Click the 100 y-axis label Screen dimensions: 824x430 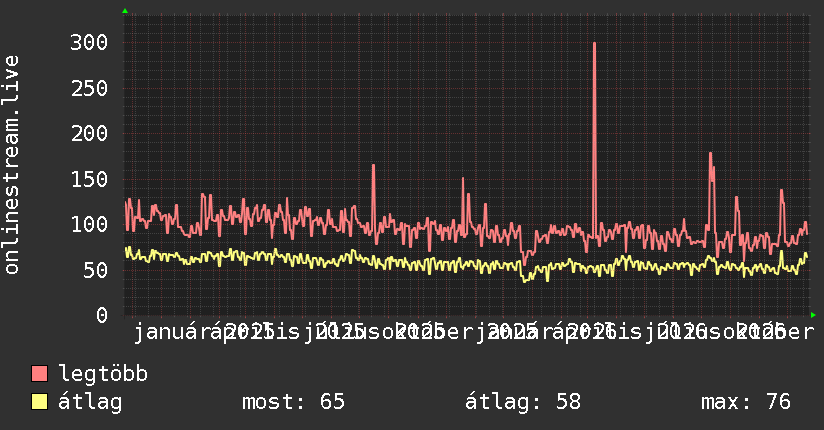pyautogui.click(x=89, y=224)
